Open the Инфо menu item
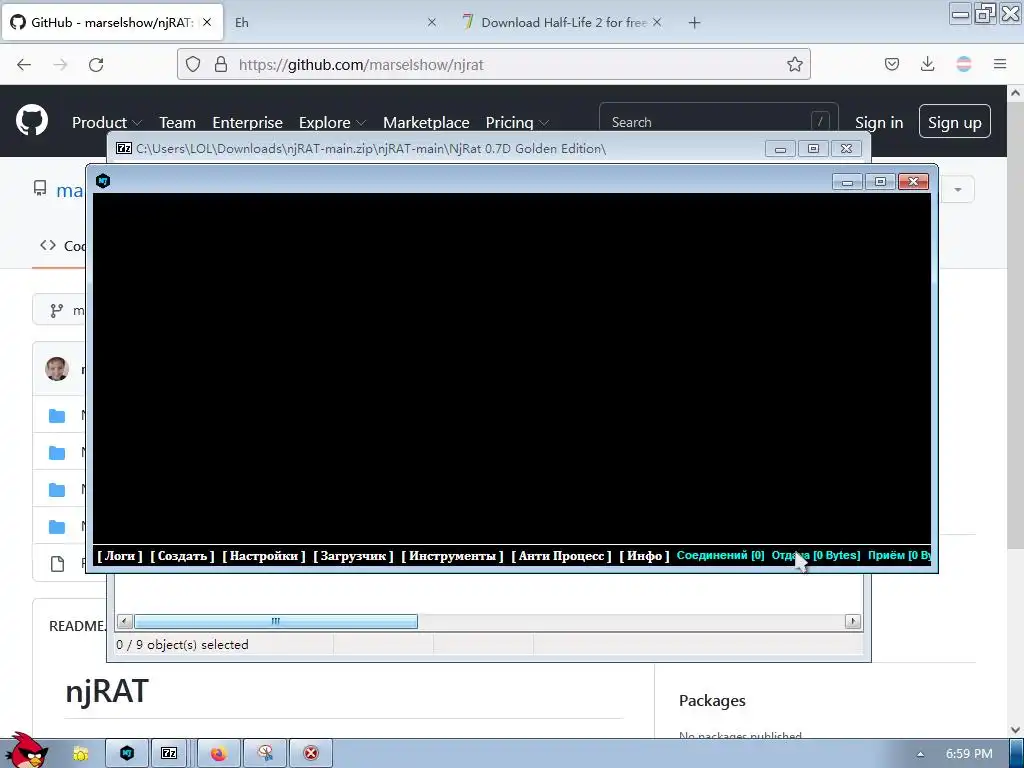 click(644, 556)
